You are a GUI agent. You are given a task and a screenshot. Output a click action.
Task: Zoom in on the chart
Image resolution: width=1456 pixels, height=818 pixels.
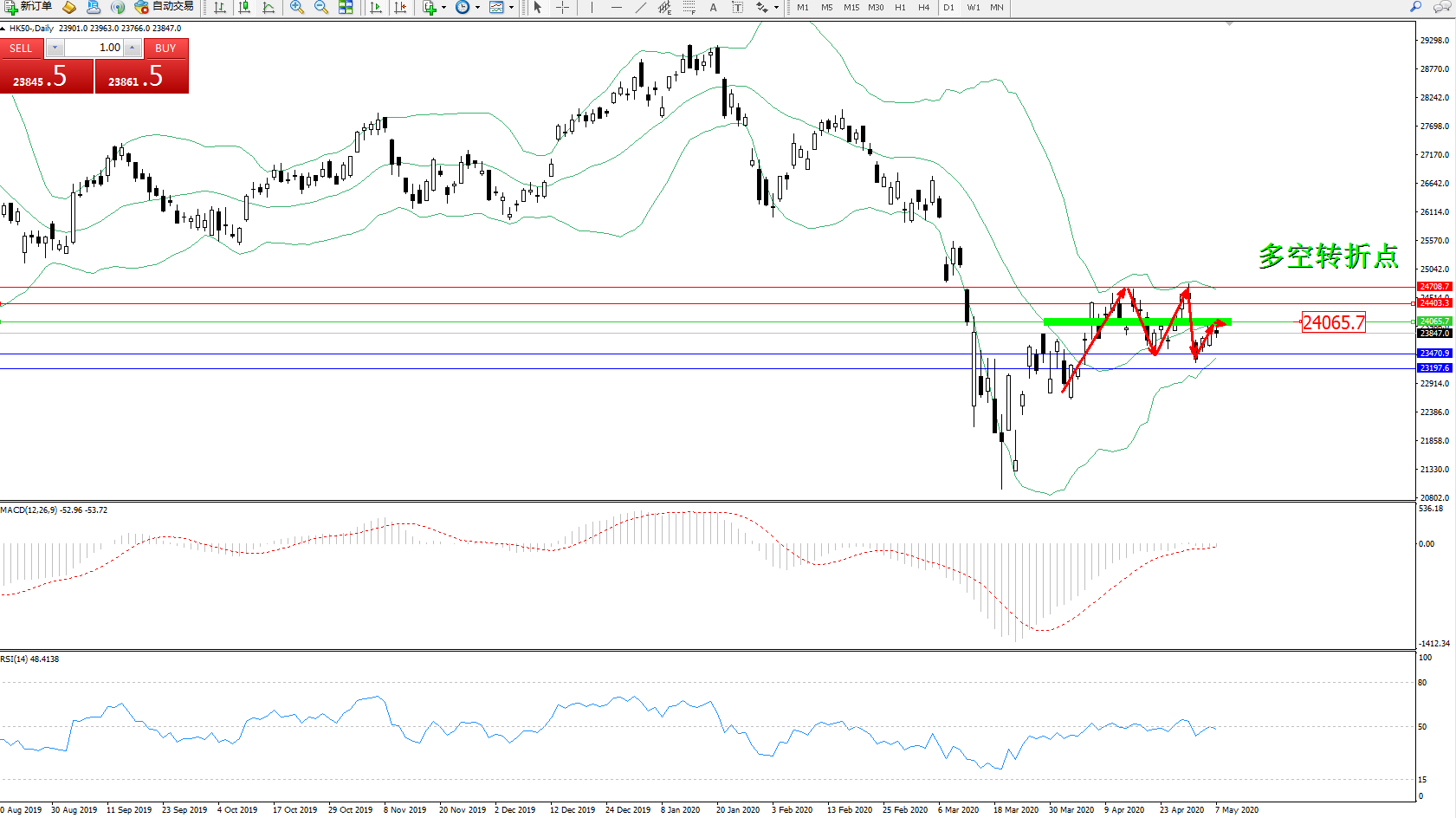click(296, 7)
